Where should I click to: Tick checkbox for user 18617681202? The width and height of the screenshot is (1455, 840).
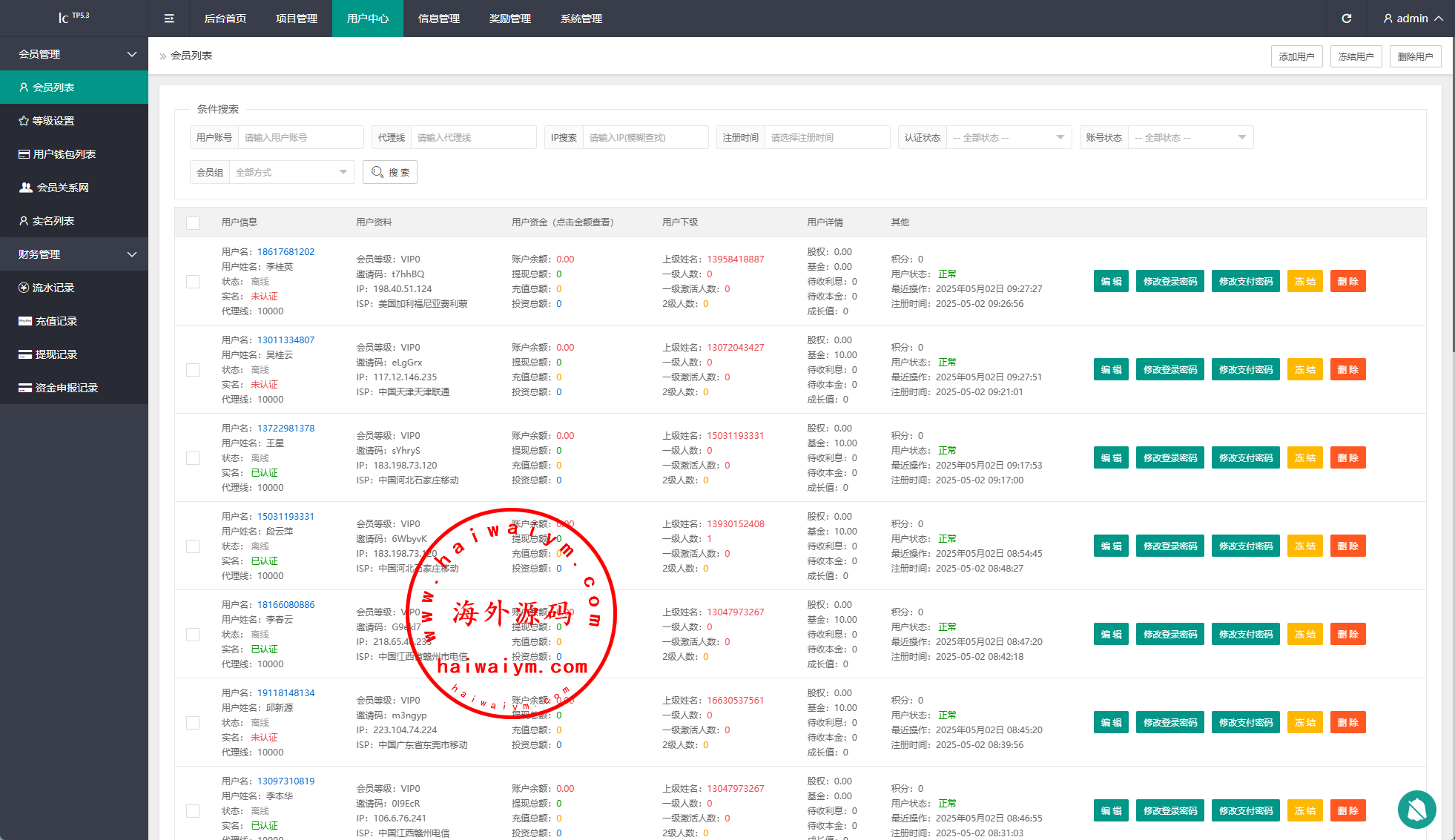tap(193, 282)
